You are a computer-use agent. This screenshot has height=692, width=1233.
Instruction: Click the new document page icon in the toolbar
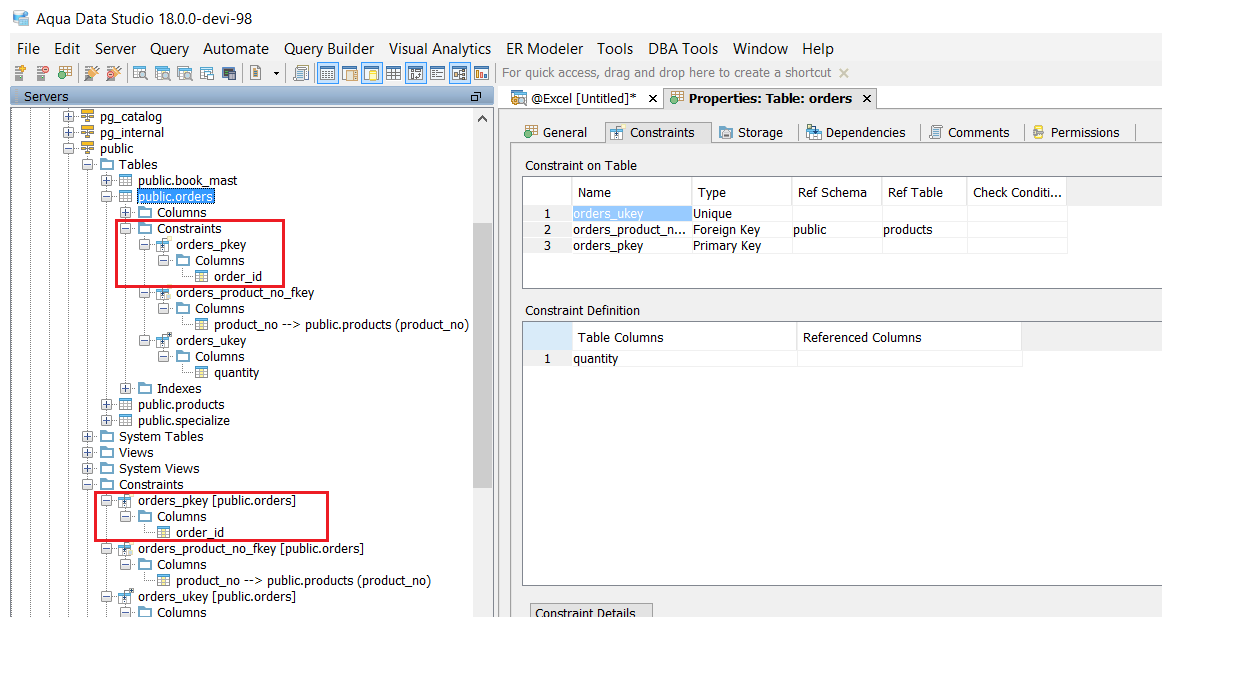click(255, 73)
